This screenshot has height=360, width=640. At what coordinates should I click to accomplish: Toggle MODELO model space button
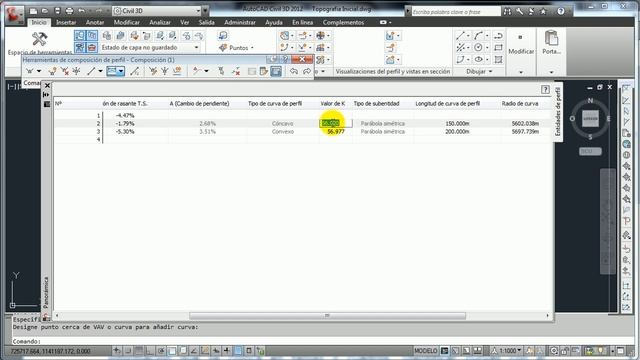pyautogui.click(x=426, y=351)
